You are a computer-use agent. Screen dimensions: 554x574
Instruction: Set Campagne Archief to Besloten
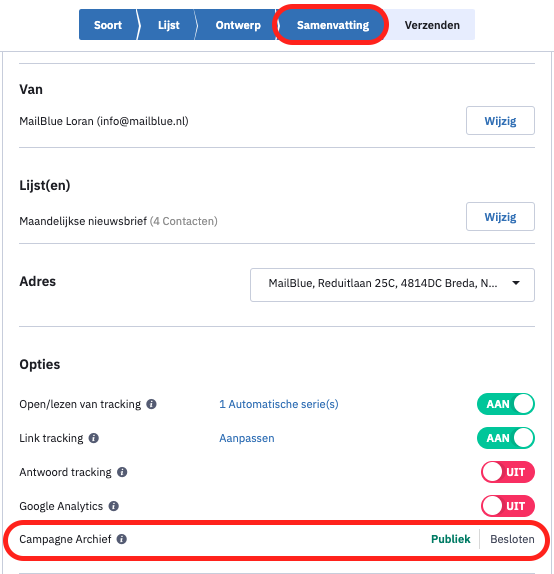tap(512, 539)
